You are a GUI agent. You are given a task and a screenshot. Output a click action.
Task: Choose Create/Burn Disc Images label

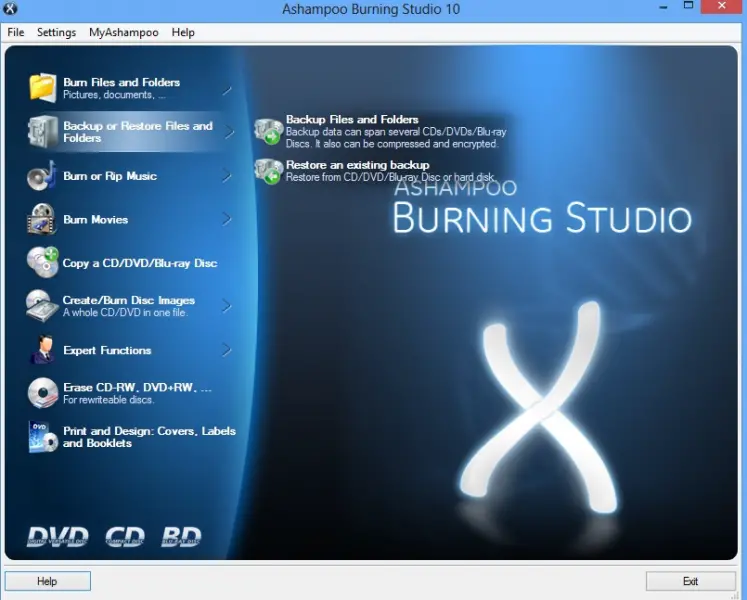(129, 300)
